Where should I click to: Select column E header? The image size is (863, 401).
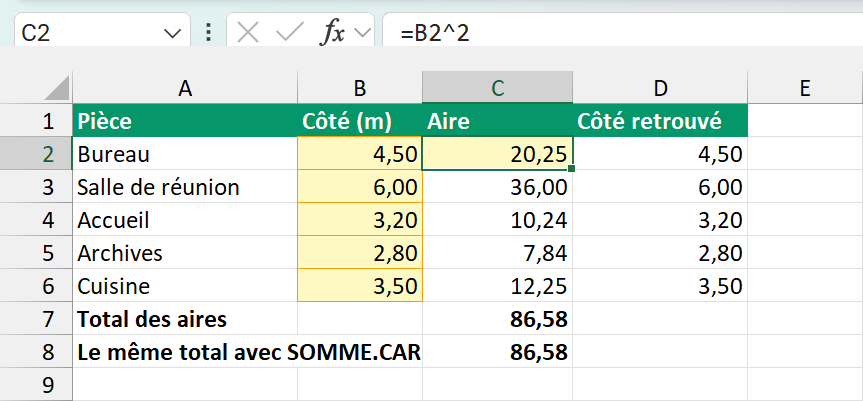tap(805, 87)
